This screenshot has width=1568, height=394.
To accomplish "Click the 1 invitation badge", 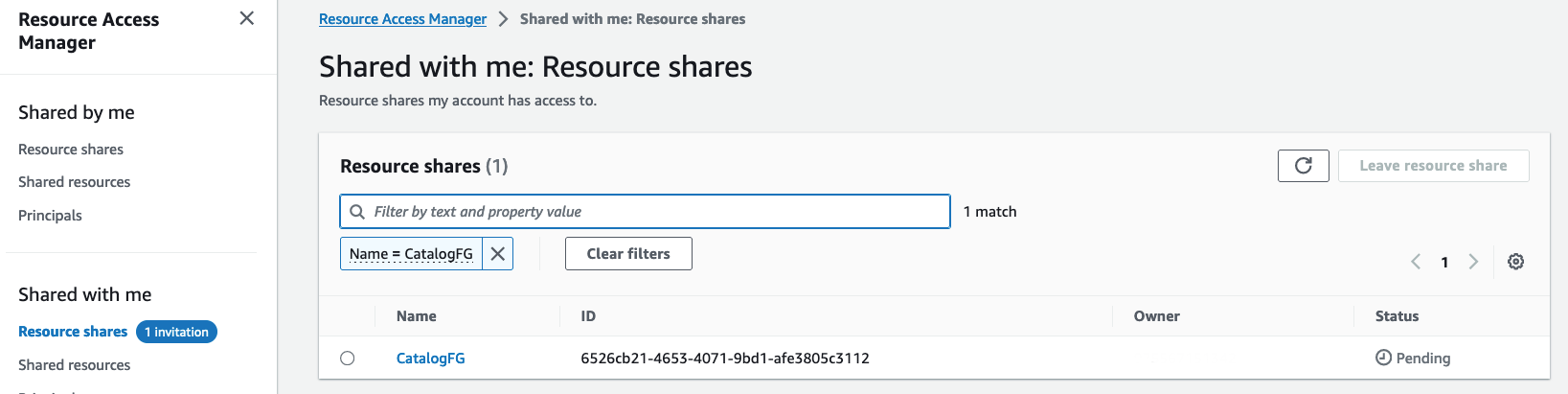I will 177,332.
